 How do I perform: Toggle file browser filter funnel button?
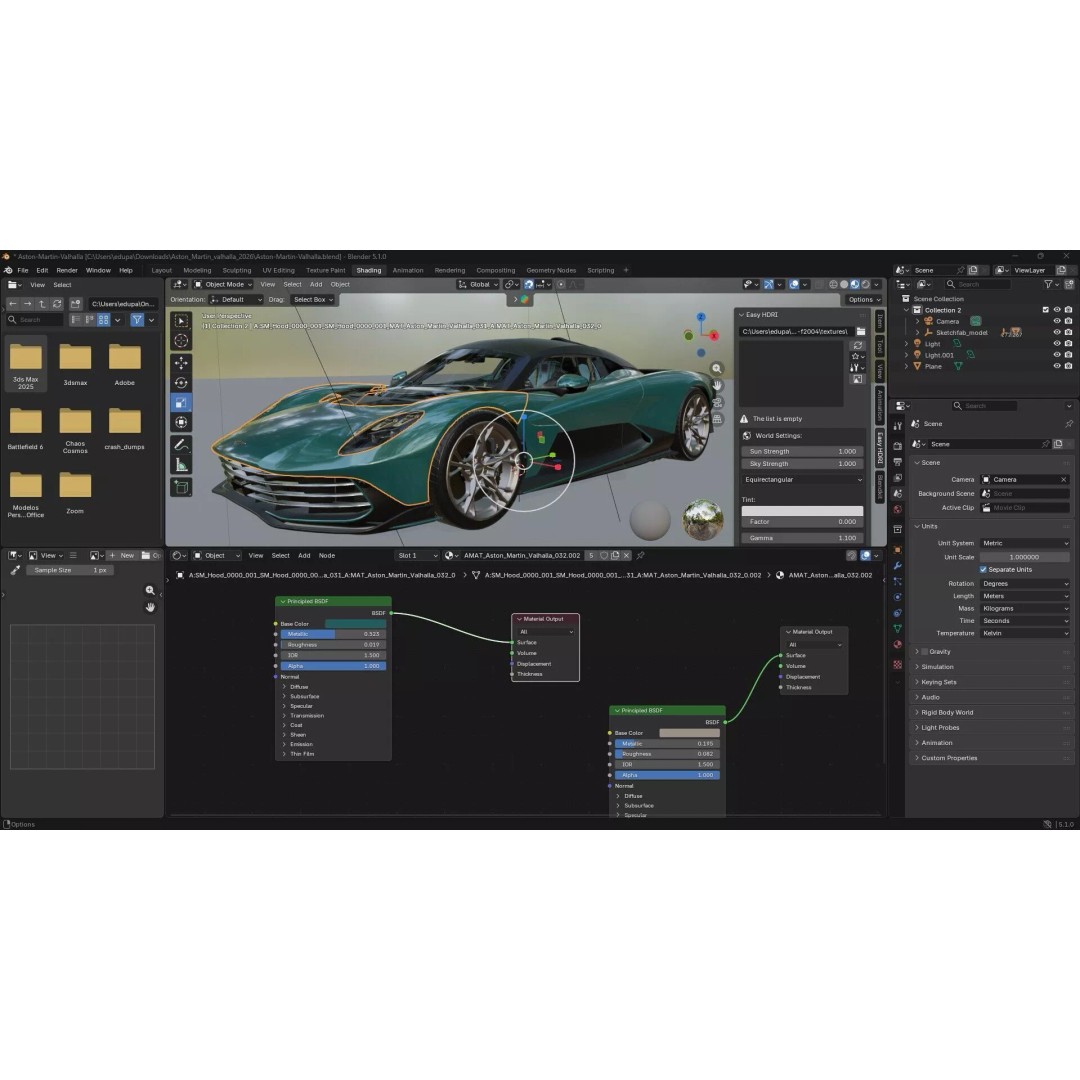pos(137,320)
